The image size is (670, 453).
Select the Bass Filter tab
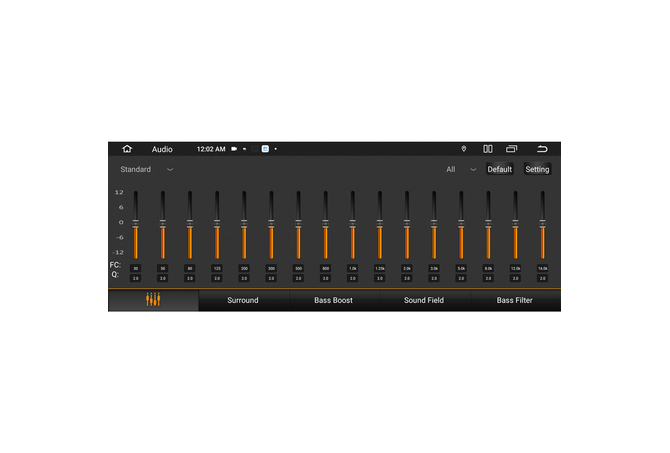tap(514, 300)
